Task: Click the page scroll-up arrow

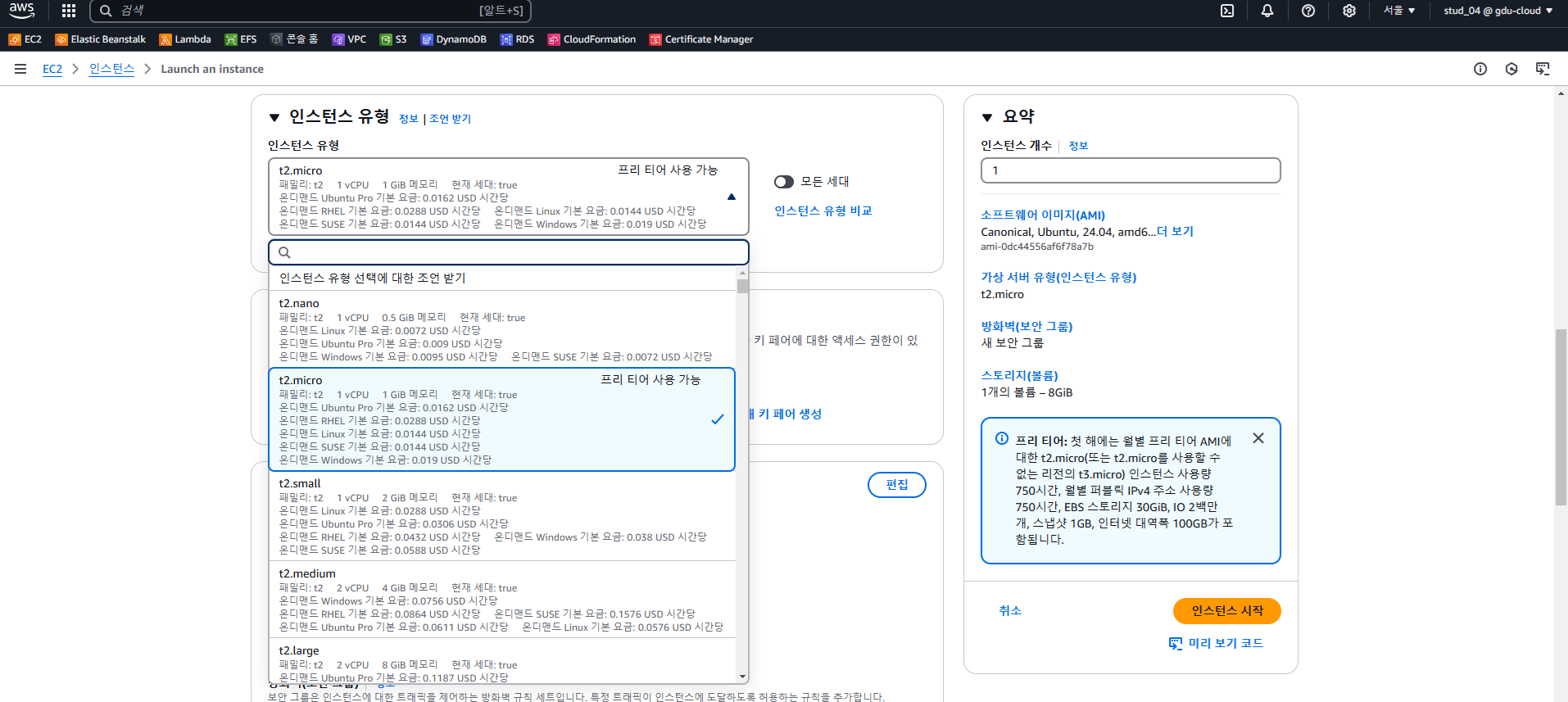Action: [1561, 93]
